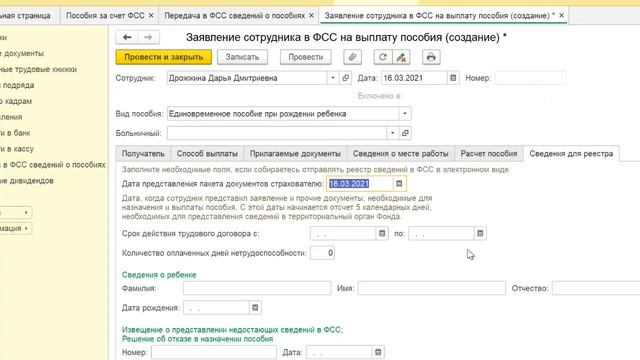Open the sidebar item ending in 'в банк'
This screenshot has width=640, height=360.
(x=16, y=133)
